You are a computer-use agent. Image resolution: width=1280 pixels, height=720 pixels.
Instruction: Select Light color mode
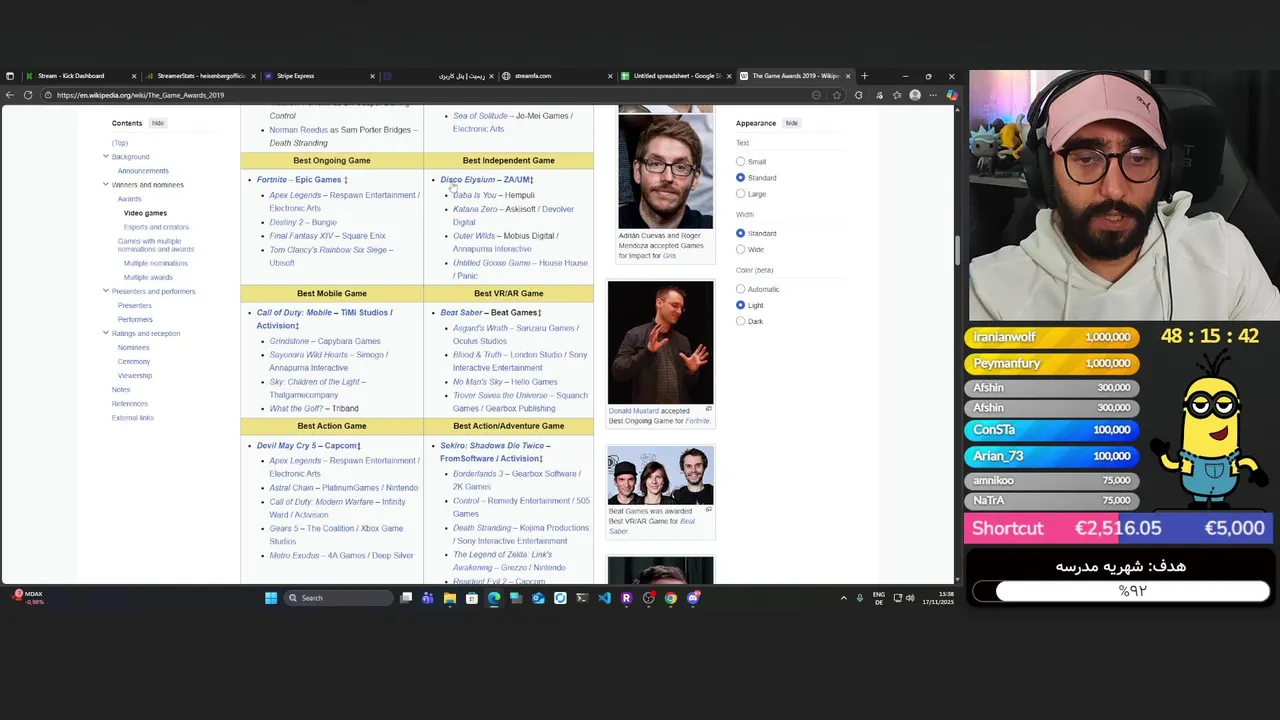[741, 305]
